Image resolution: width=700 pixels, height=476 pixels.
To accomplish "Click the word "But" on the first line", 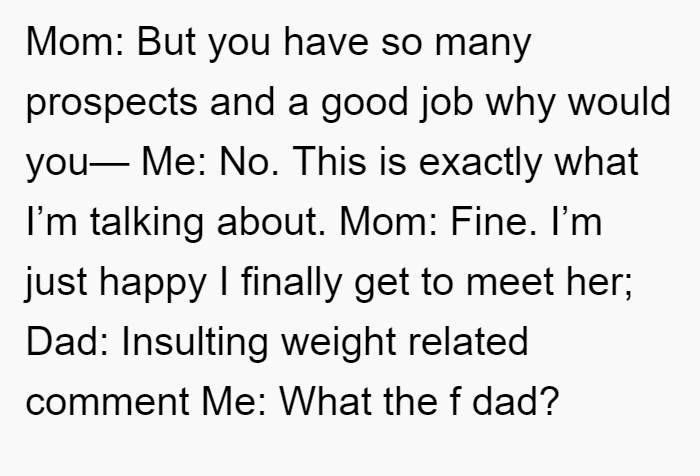I will click(x=167, y=42).
